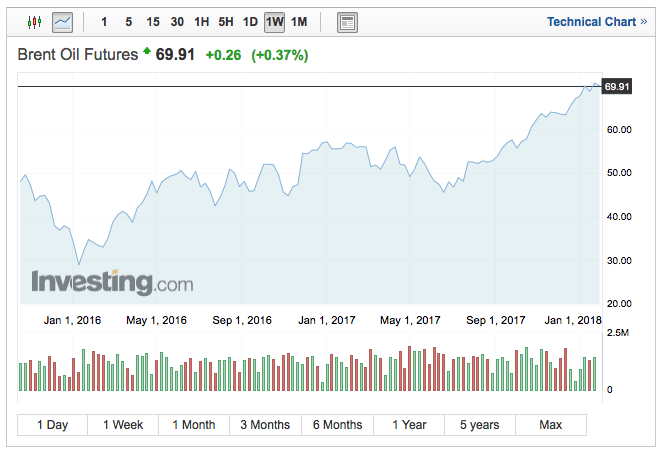Image resolution: width=665 pixels, height=456 pixels.
Task: Set interval to 1H
Action: (x=202, y=21)
